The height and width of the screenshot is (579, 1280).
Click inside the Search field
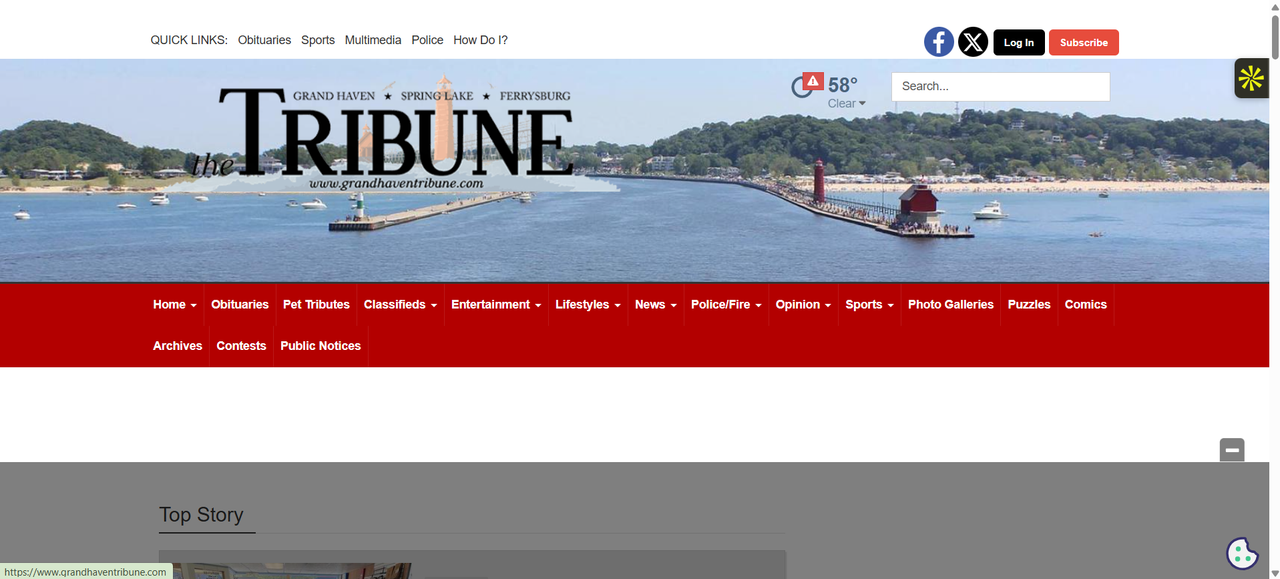[x=1000, y=86]
